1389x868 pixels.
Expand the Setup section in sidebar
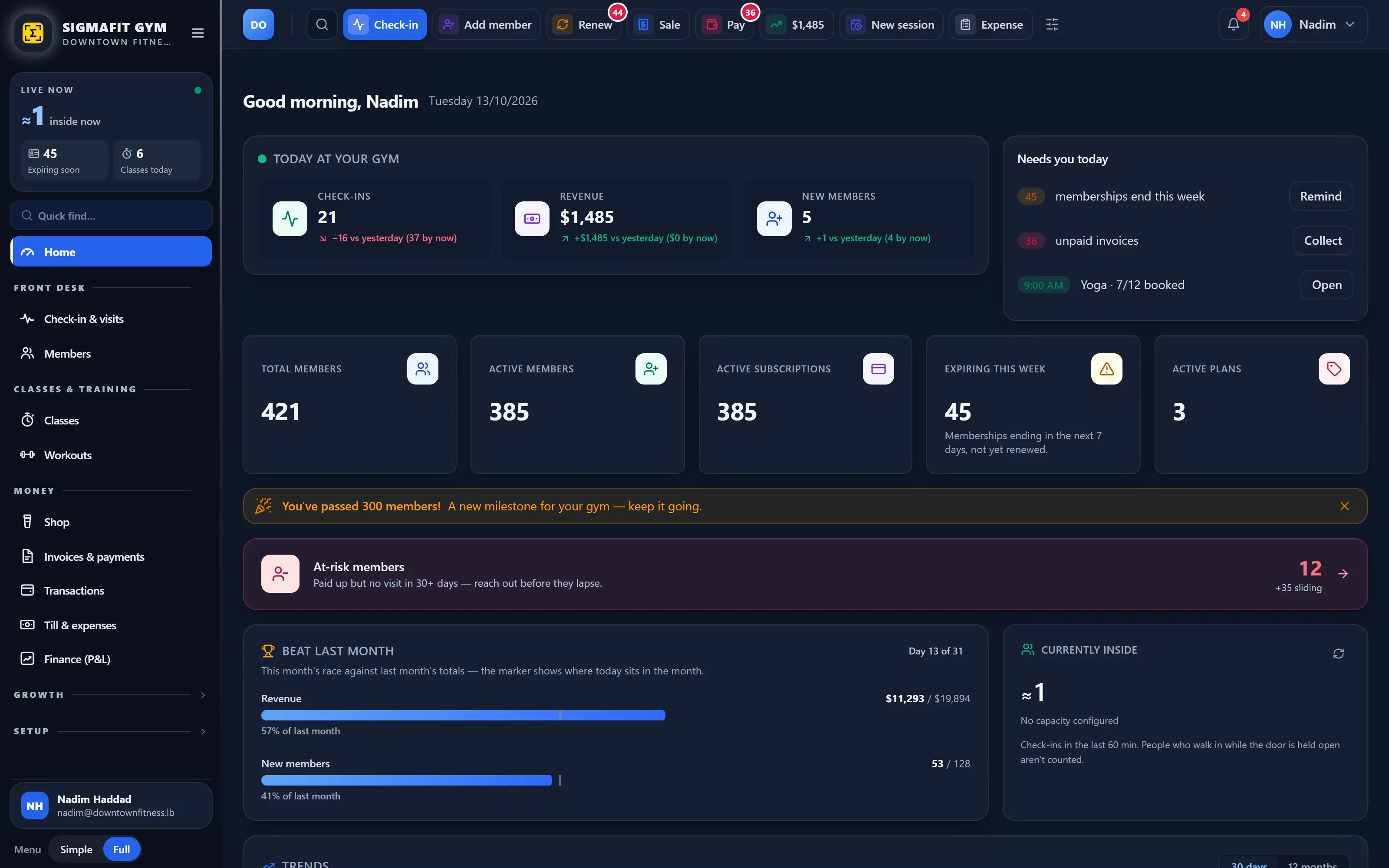pos(110,731)
